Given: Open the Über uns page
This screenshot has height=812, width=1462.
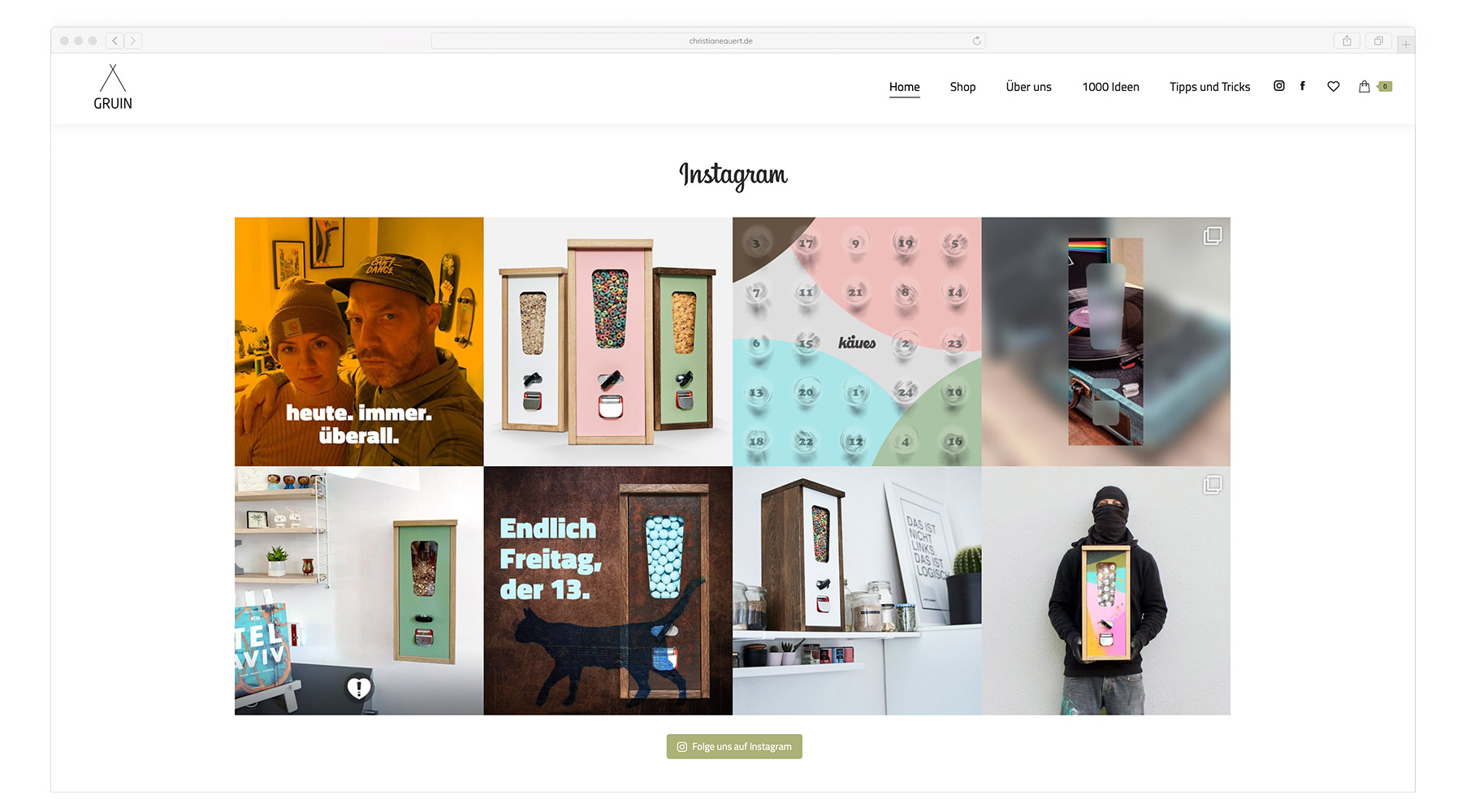Looking at the screenshot, I should [x=1029, y=87].
